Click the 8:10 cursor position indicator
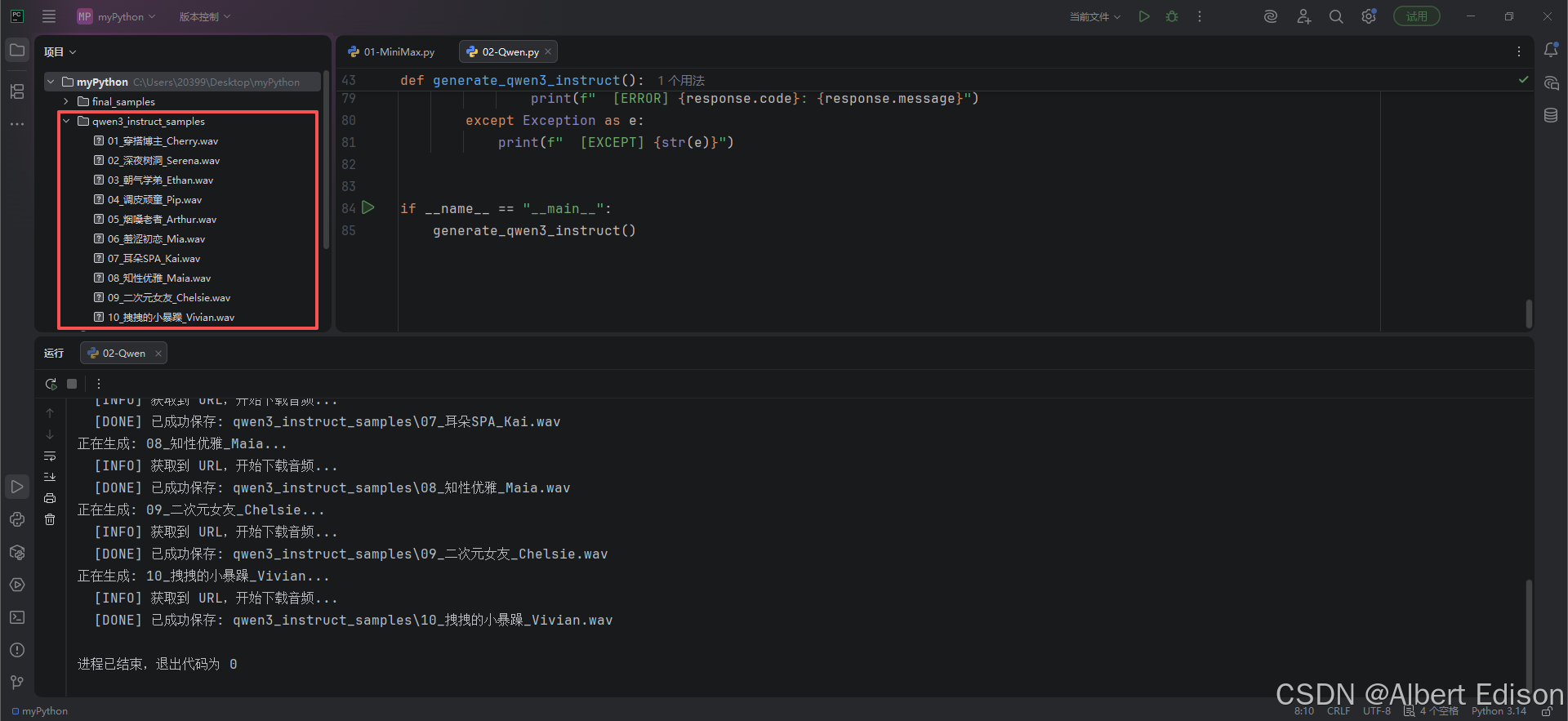Viewport: 1568px width, 721px height. (x=1304, y=711)
